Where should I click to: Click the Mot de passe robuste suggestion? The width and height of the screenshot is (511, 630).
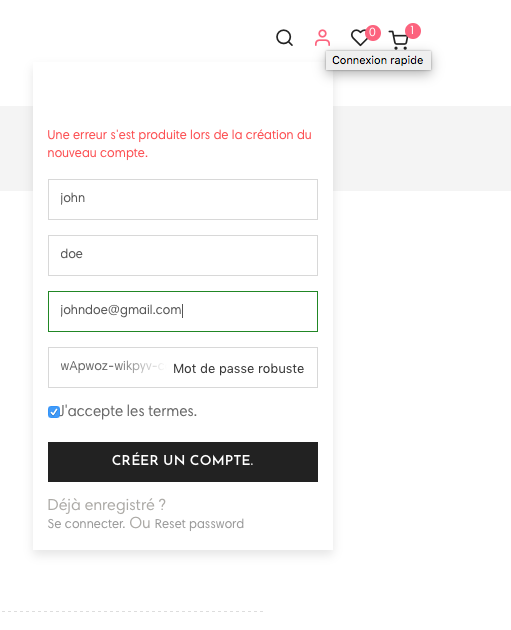239,368
